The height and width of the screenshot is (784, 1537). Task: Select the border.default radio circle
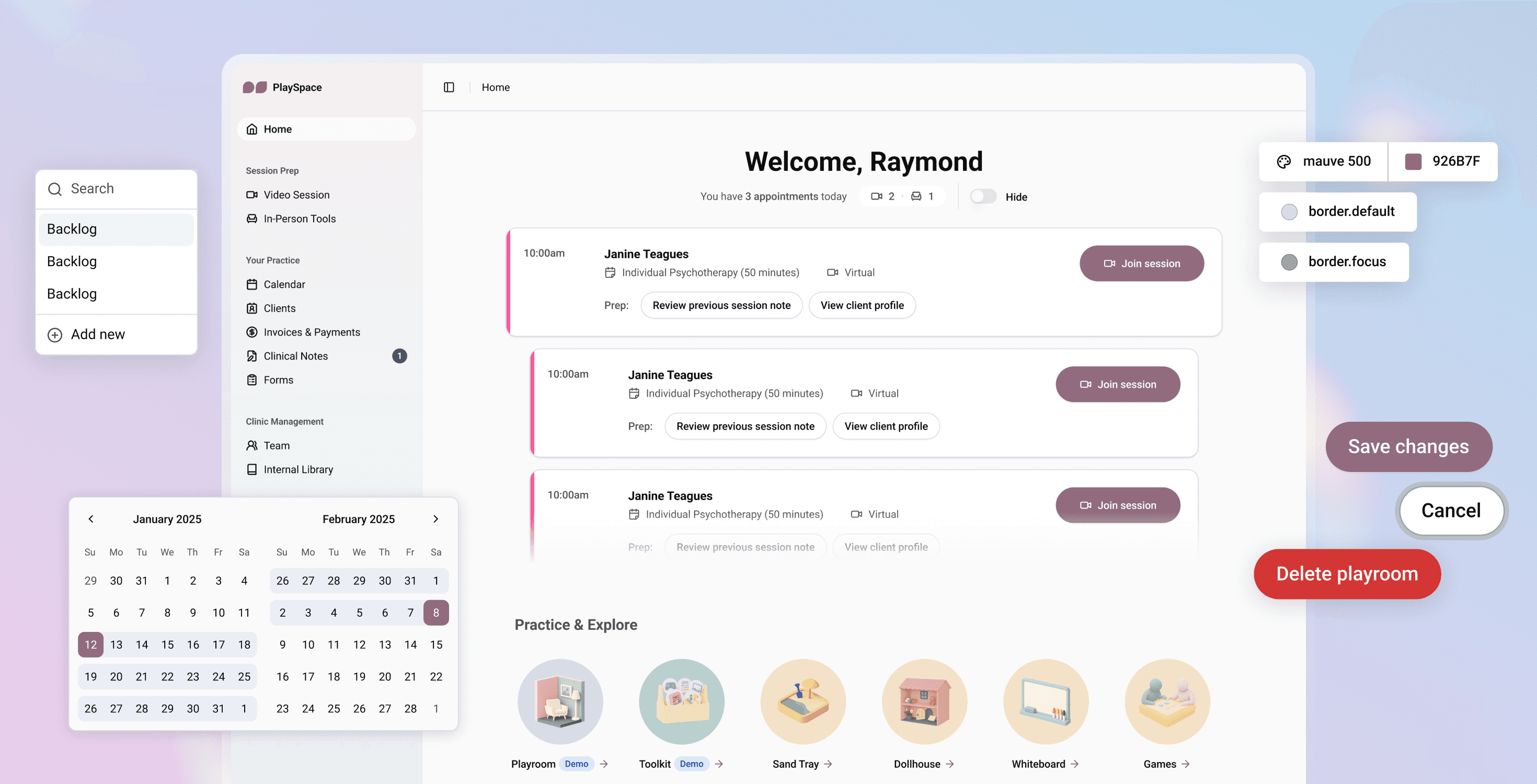click(x=1289, y=212)
